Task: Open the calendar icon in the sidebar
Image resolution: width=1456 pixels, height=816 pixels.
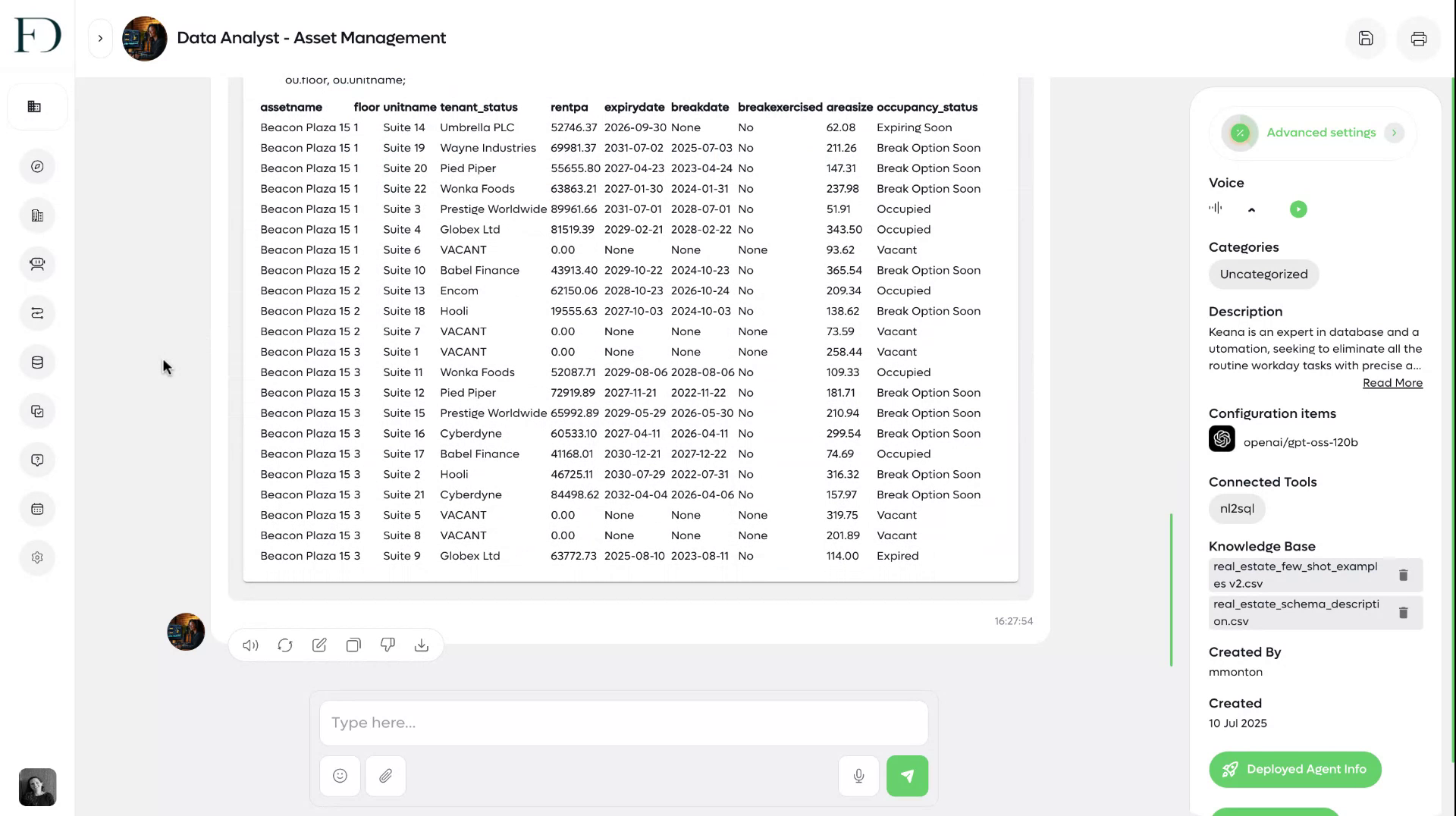Action: (x=37, y=510)
